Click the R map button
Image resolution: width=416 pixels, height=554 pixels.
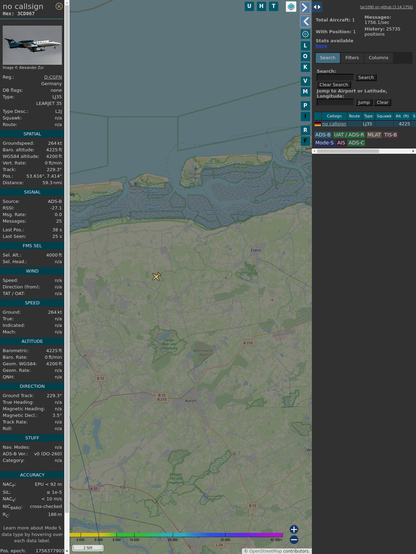(305, 130)
